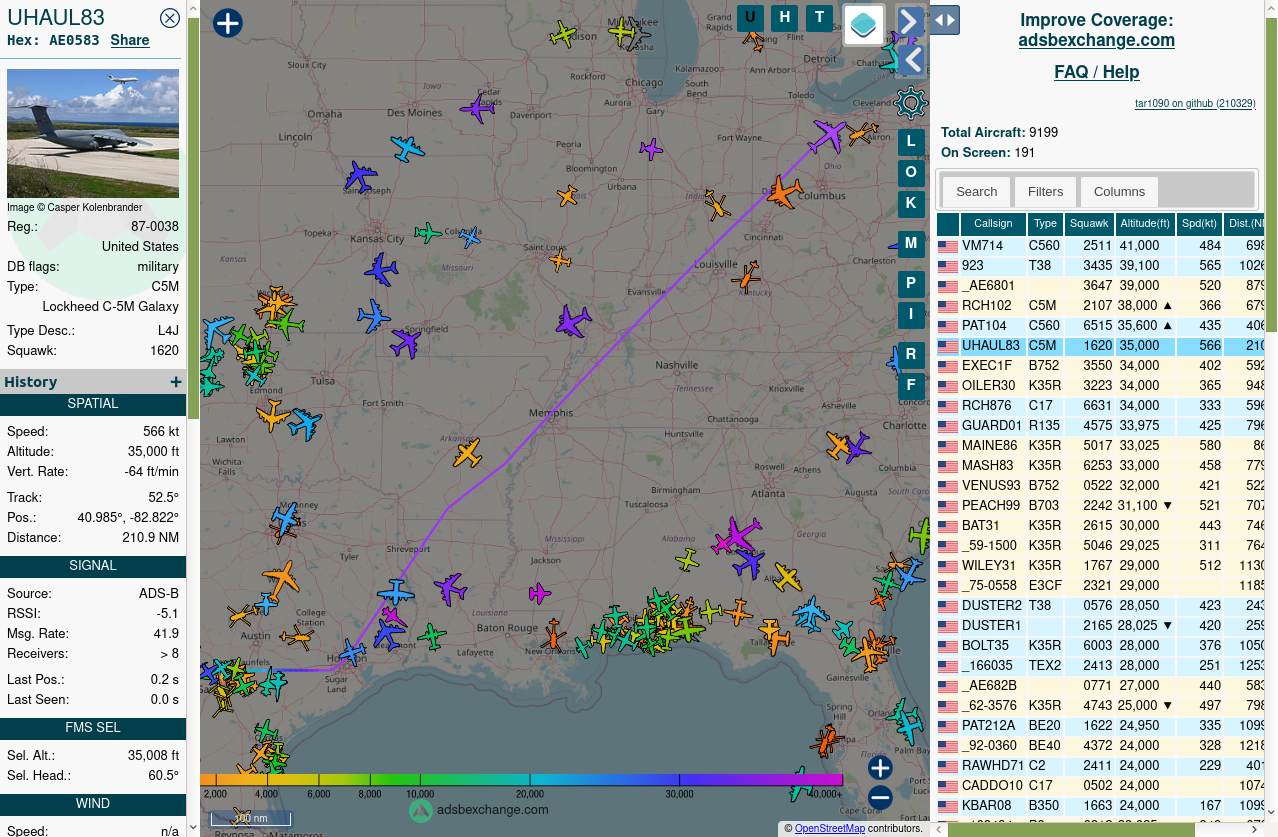The image size is (1278, 837).
Task: Open the Share link for UHAUL83
Action: click(130, 40)
